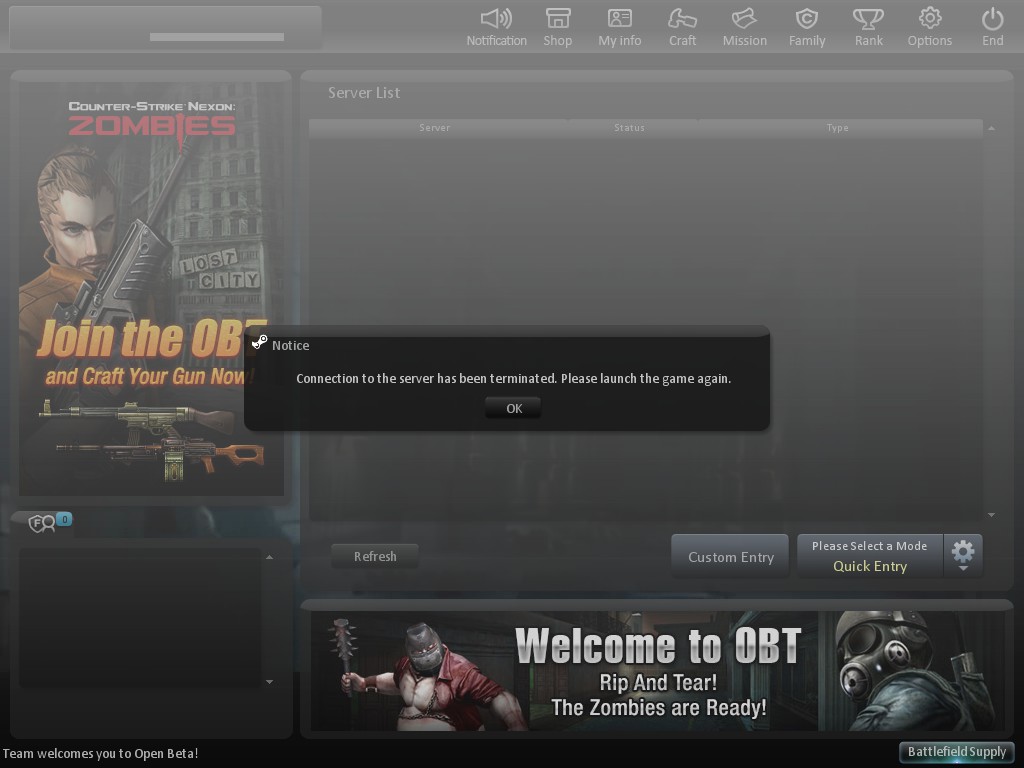View My Info profile
The width and height of the screenshot is (1024, 768).
pos(619,25)
